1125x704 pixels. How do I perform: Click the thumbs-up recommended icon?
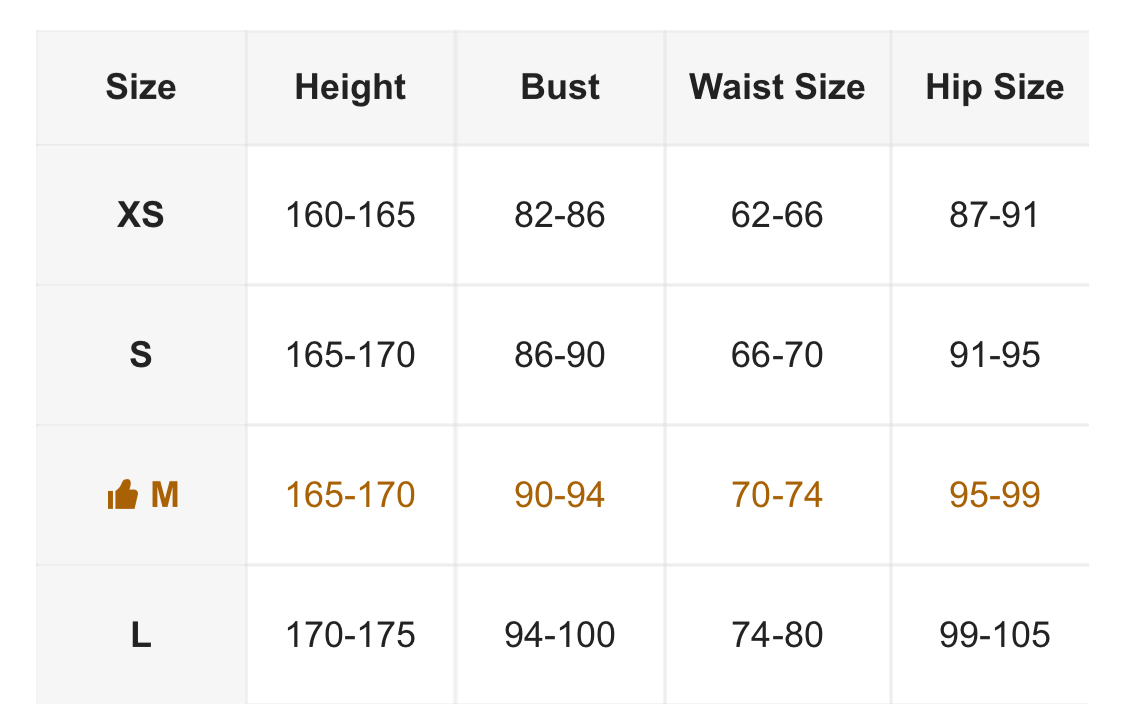[x=122, y=495]
